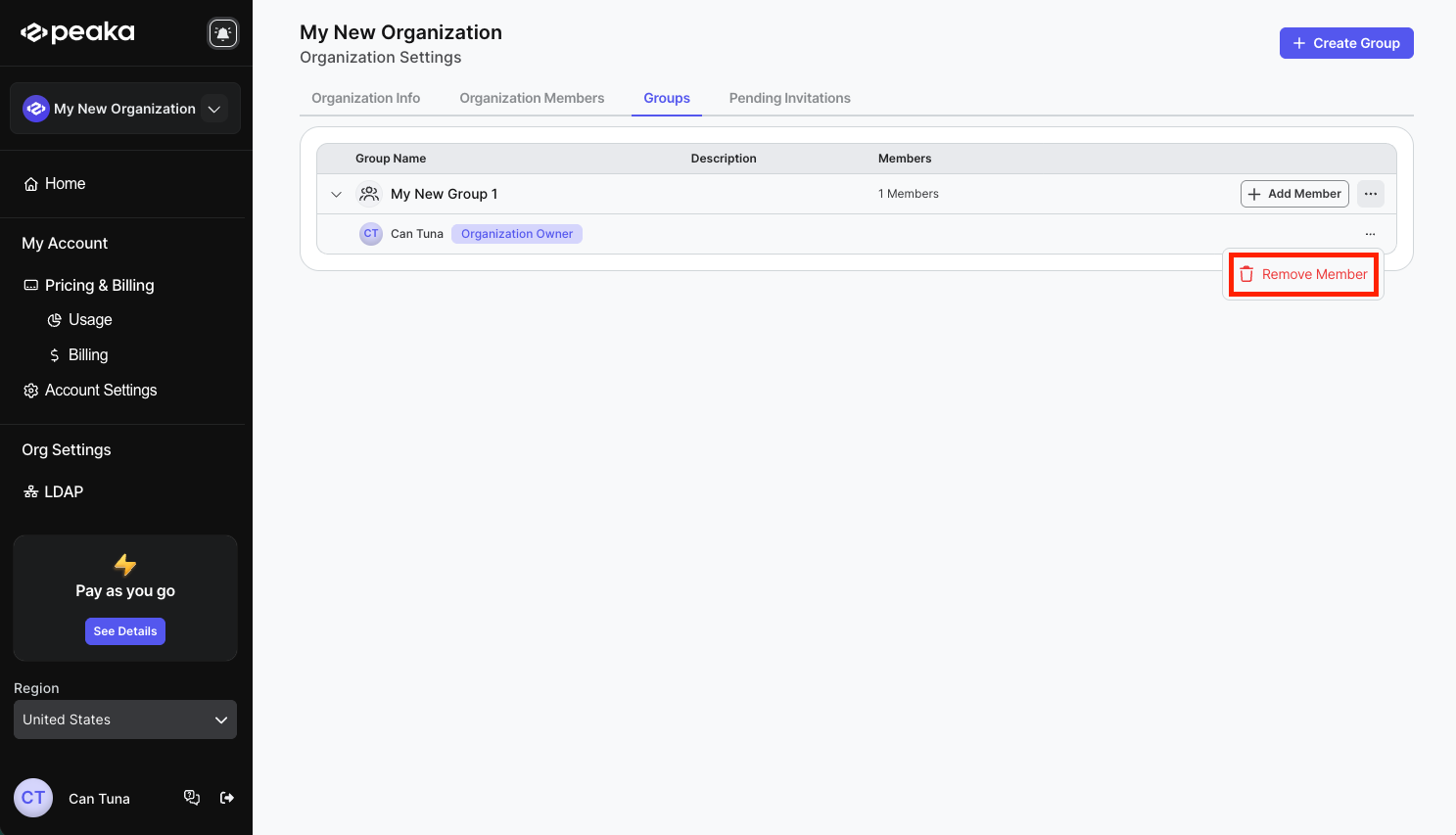The image size is (1456, 835).
Task: Select Remove Member from the popup menu
Action: [x=1303, y=274]
